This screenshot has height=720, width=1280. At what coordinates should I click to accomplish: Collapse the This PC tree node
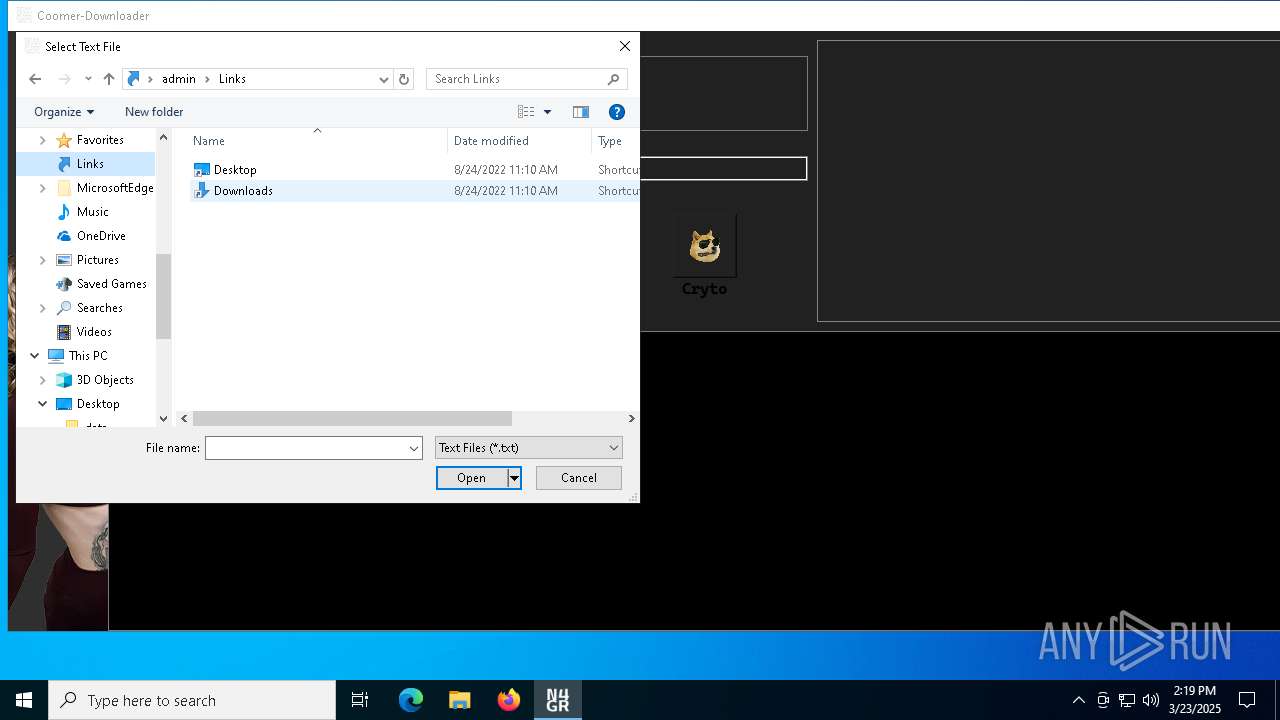pyautogui.click(x=34, y=356)
